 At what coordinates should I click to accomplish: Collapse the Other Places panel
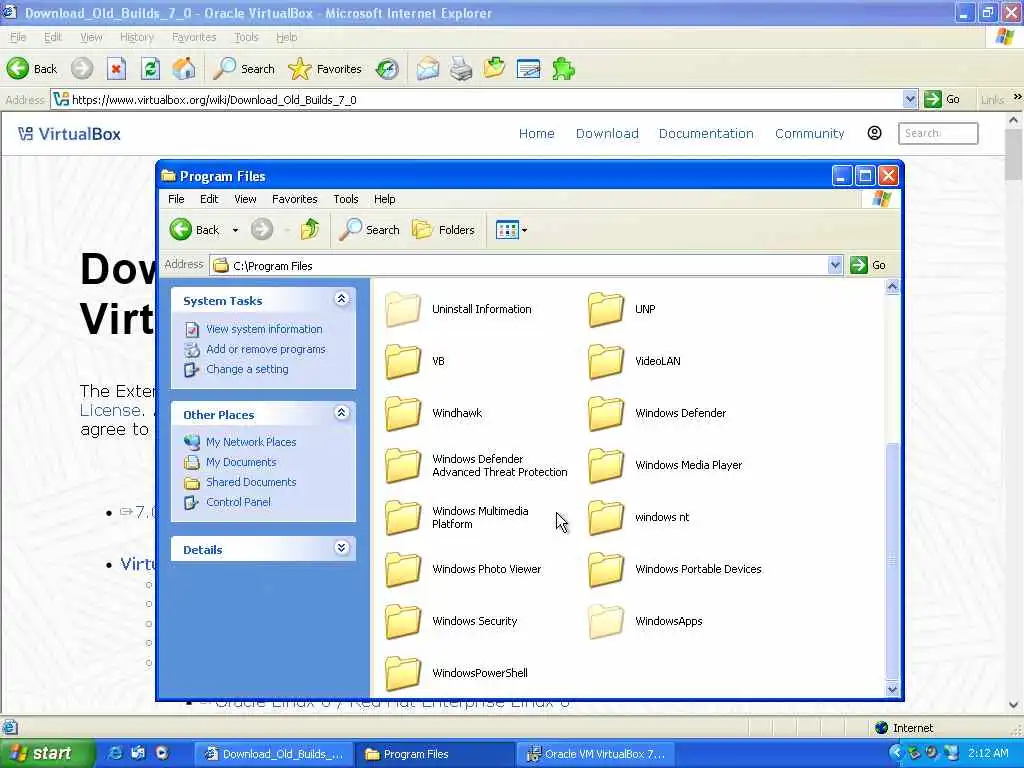click(x=342, y=413)
